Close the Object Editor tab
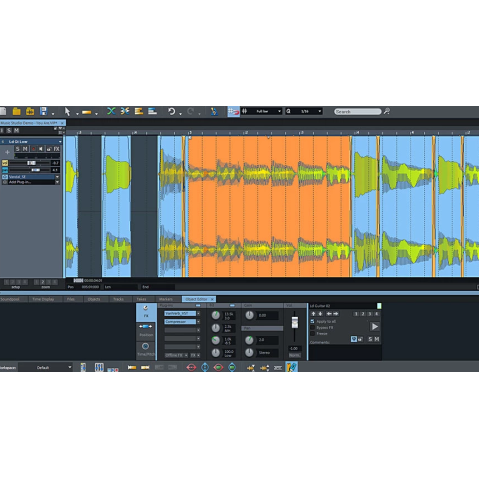 [212, 299]
